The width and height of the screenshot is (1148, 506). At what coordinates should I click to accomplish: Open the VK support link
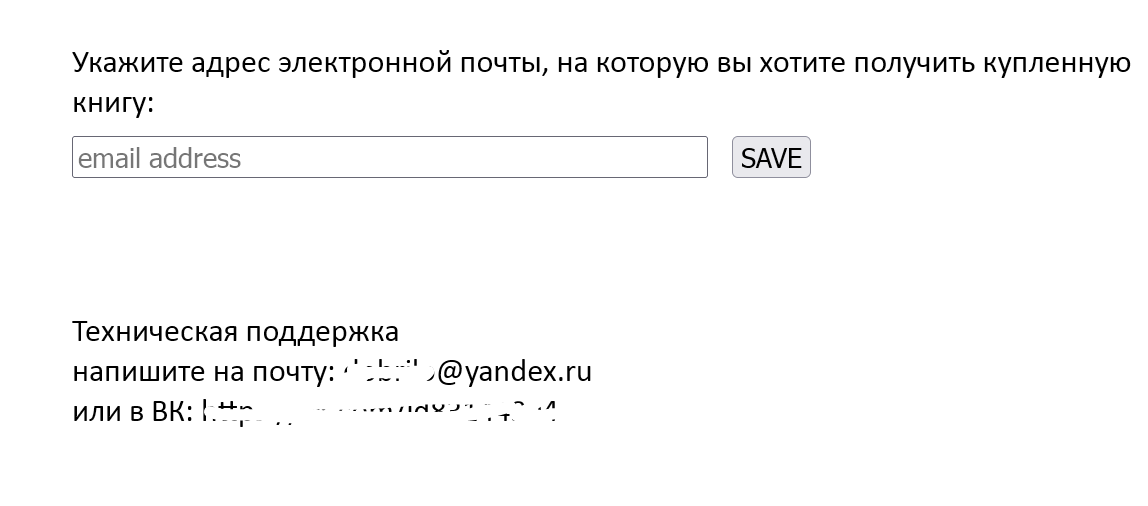(380, 412)
